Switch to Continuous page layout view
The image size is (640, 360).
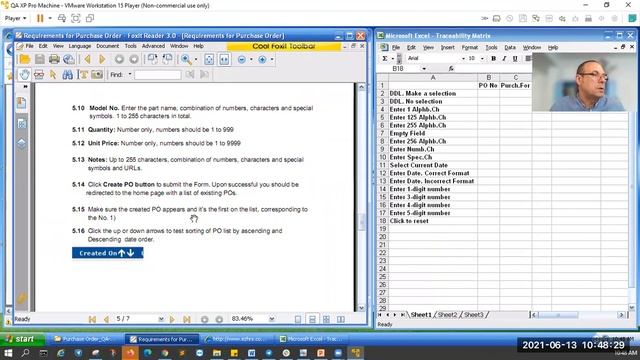312,319
